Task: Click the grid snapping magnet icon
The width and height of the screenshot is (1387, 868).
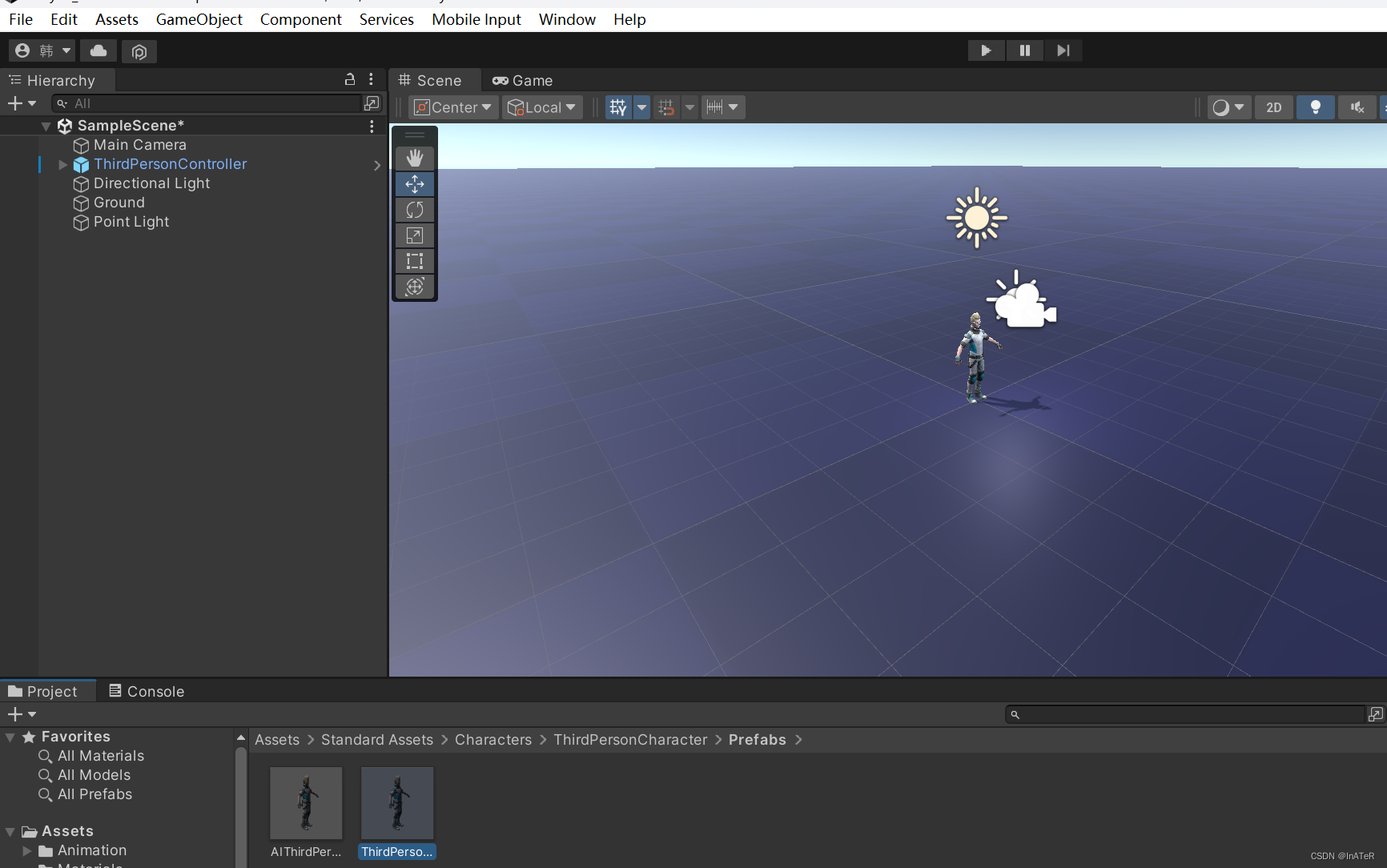Action: 665,106
